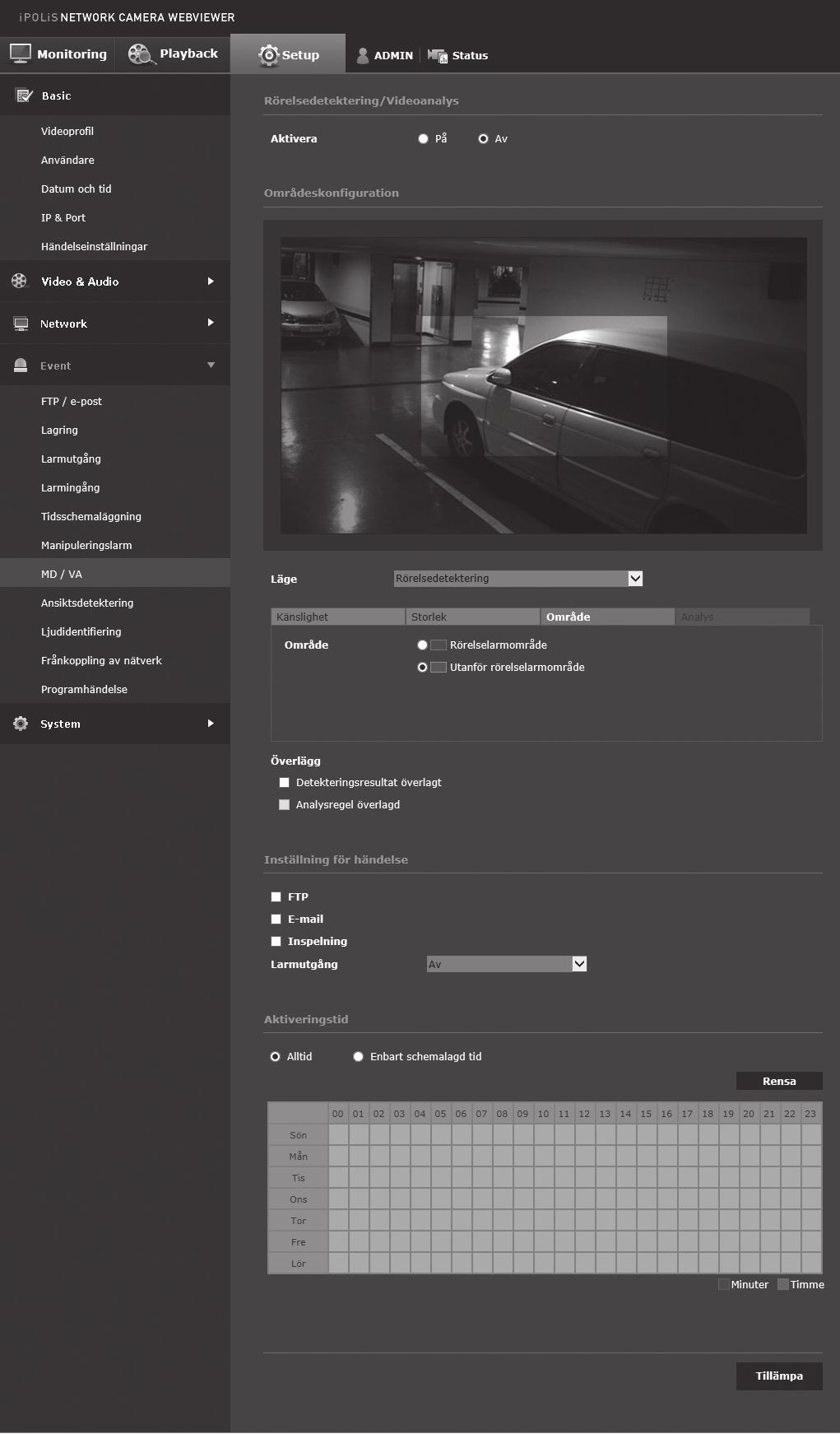This screenshot has height=1434, width=840.
Task: Collapse the Event menu arrow
Action: pos(211,365)
